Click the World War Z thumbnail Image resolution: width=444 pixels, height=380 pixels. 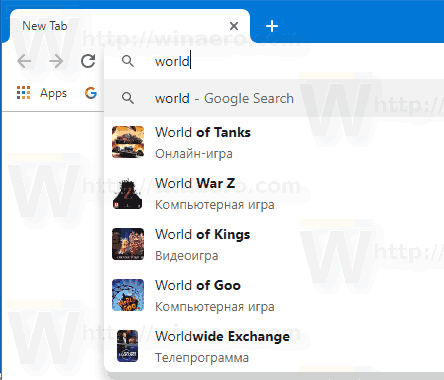tap(128, 193)
